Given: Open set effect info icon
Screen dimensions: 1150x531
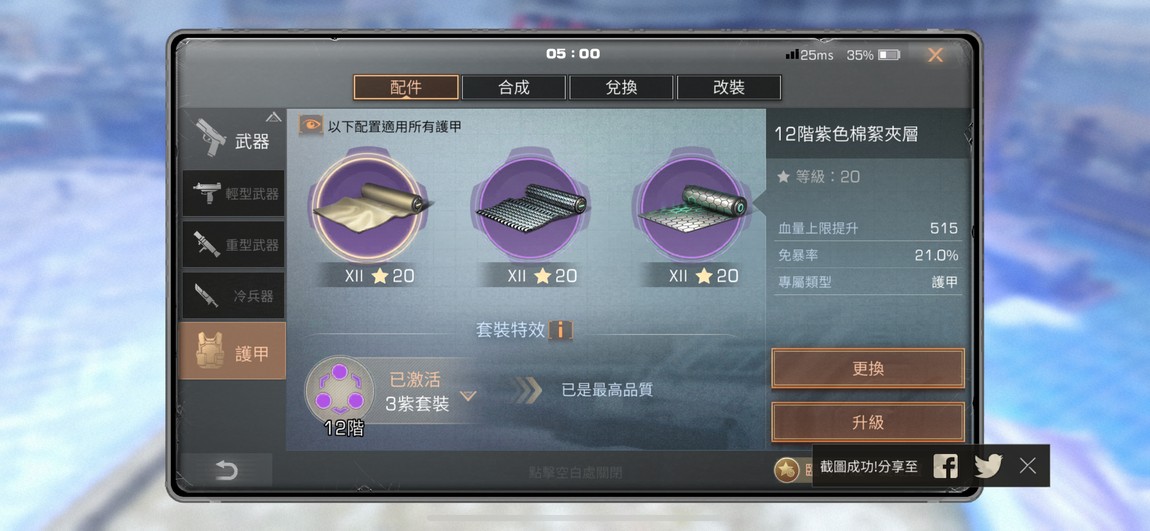Looking at the screenshot, I should coord(561,330).
